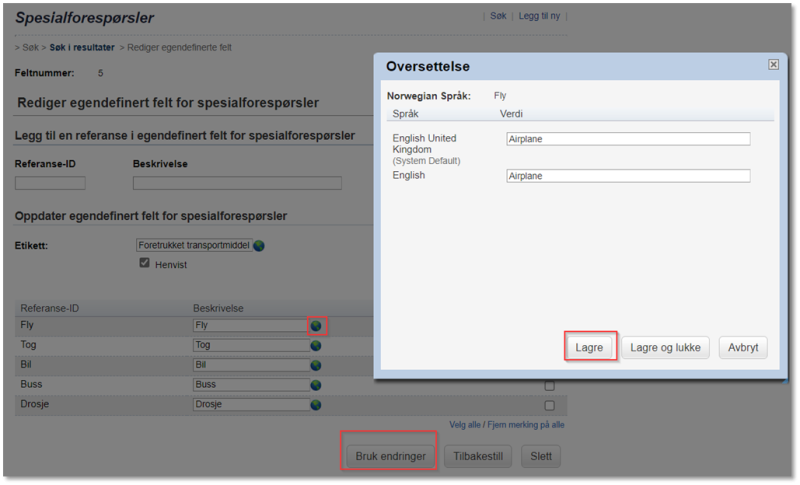Focus the Referanse-ID input field
800x485 pixels.
pos(50,183)
